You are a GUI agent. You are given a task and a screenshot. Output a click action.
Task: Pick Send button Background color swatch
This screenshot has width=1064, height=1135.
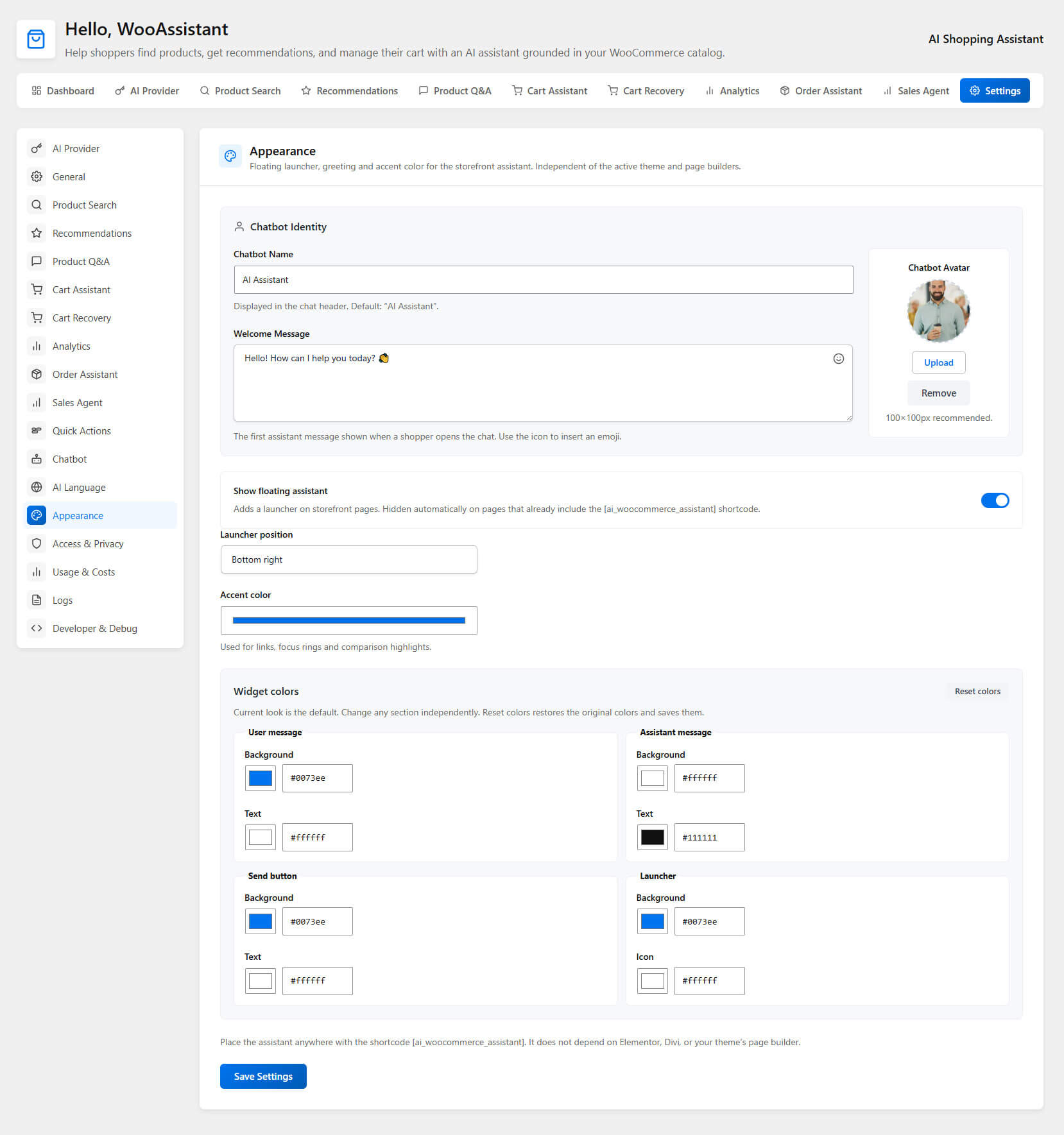click(261, 921)
